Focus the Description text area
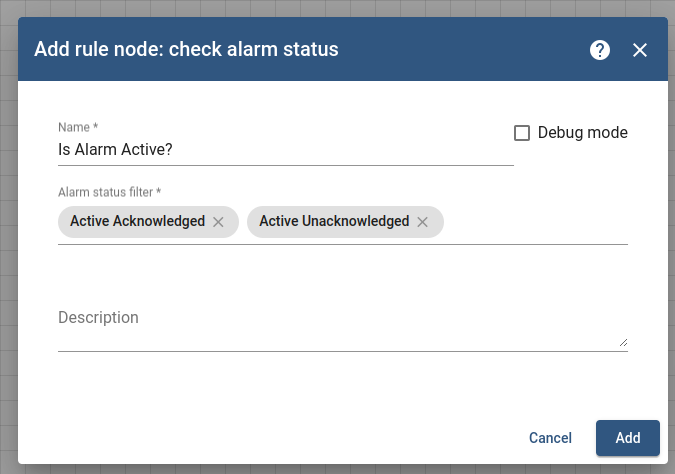The width and height of the screenshot is (675, 474). pos(343,326)
